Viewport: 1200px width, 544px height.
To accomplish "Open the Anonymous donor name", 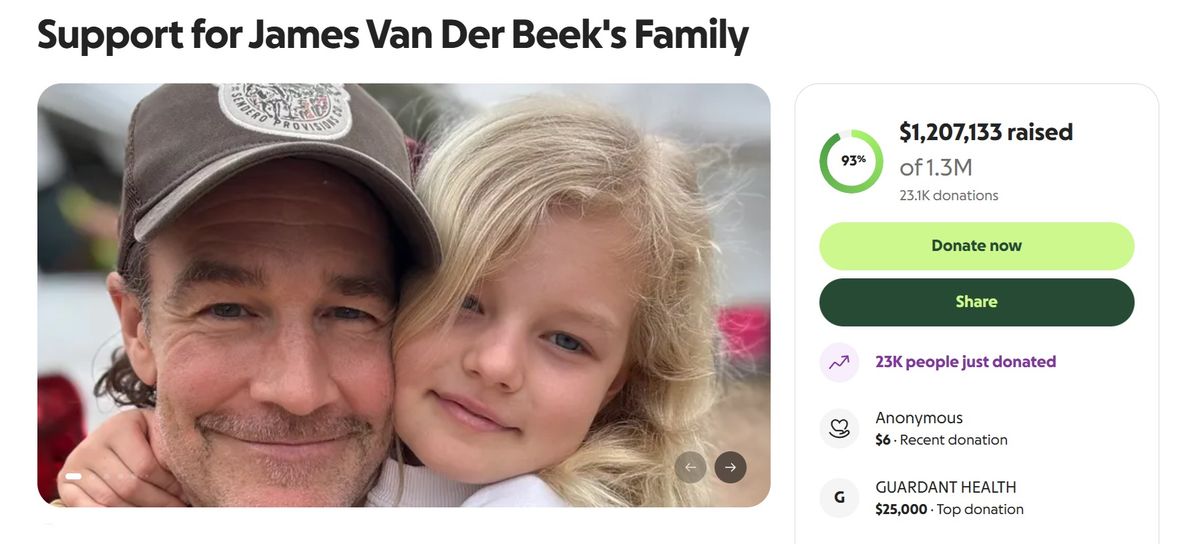I will click(x=919, y=418).
